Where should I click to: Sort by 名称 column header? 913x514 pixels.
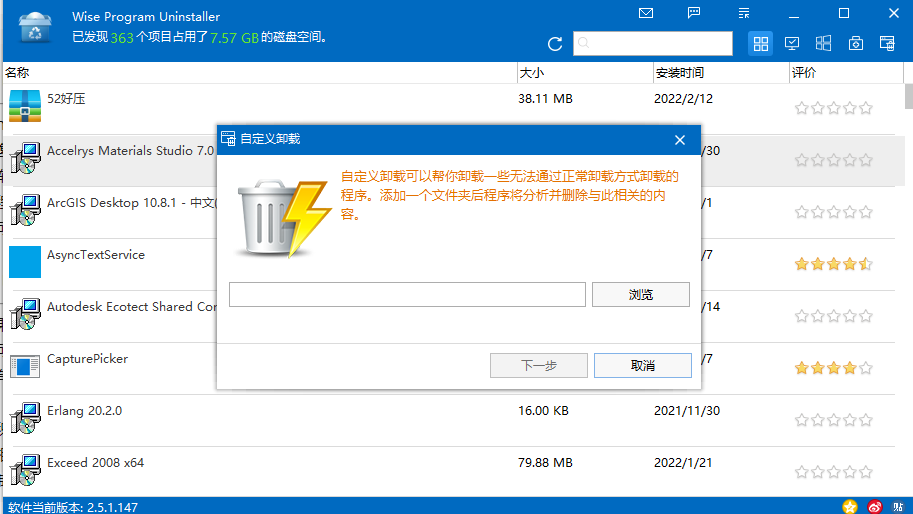[x=259, y=73]
